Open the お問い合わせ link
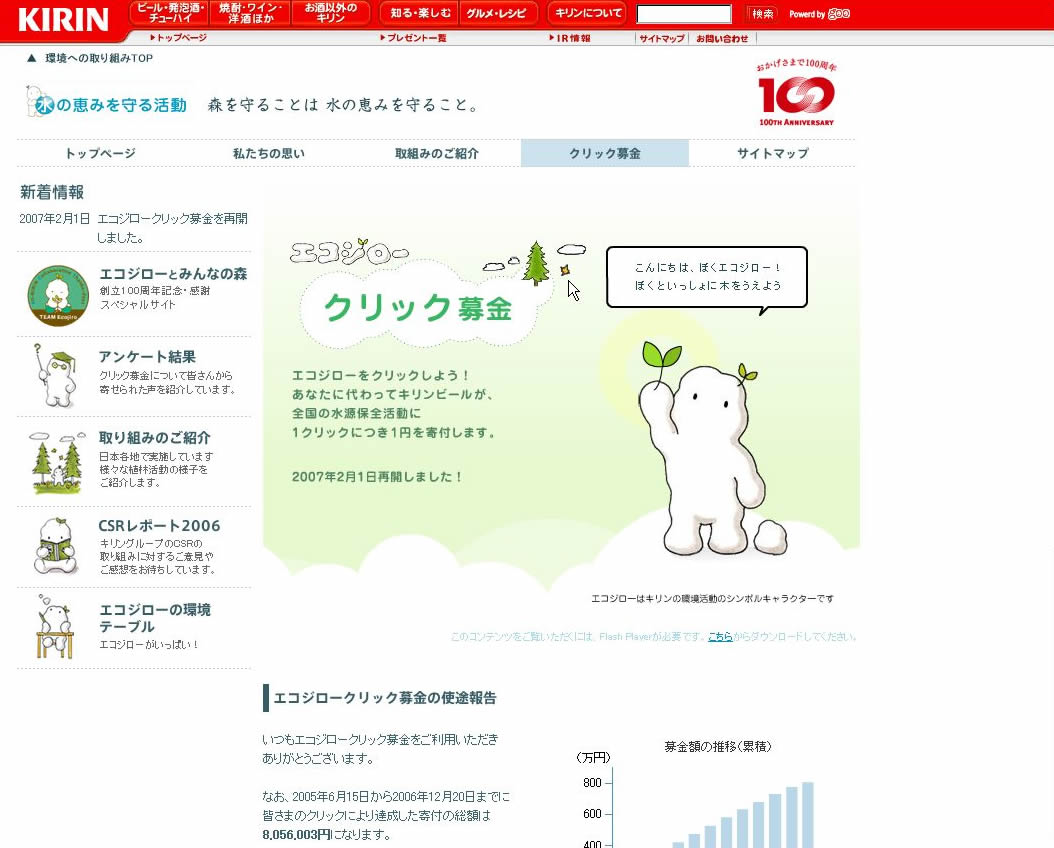This screenshot has width=1054, height=848. 722,38
